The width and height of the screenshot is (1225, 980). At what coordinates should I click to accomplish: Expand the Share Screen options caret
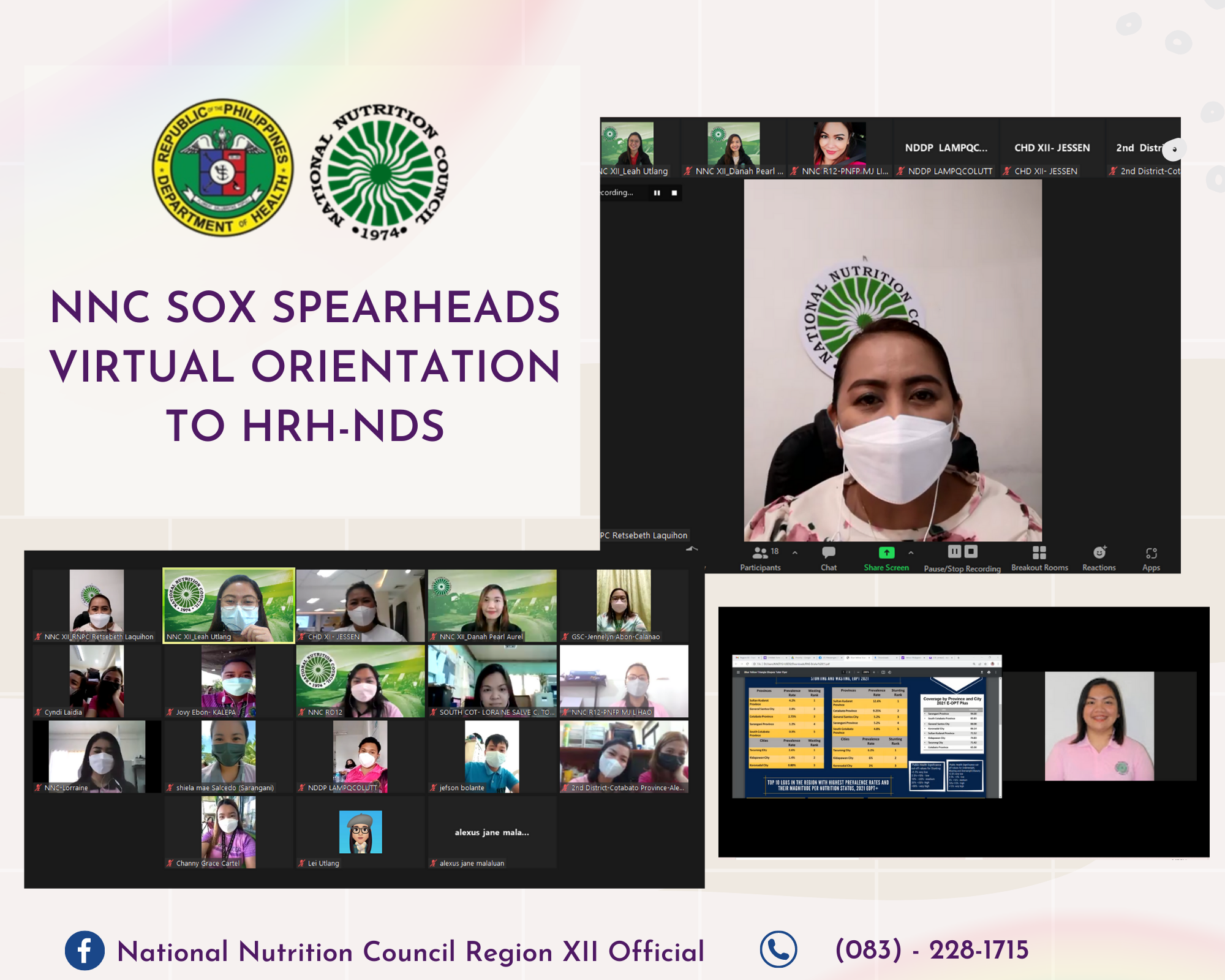[x=911, y=552]
